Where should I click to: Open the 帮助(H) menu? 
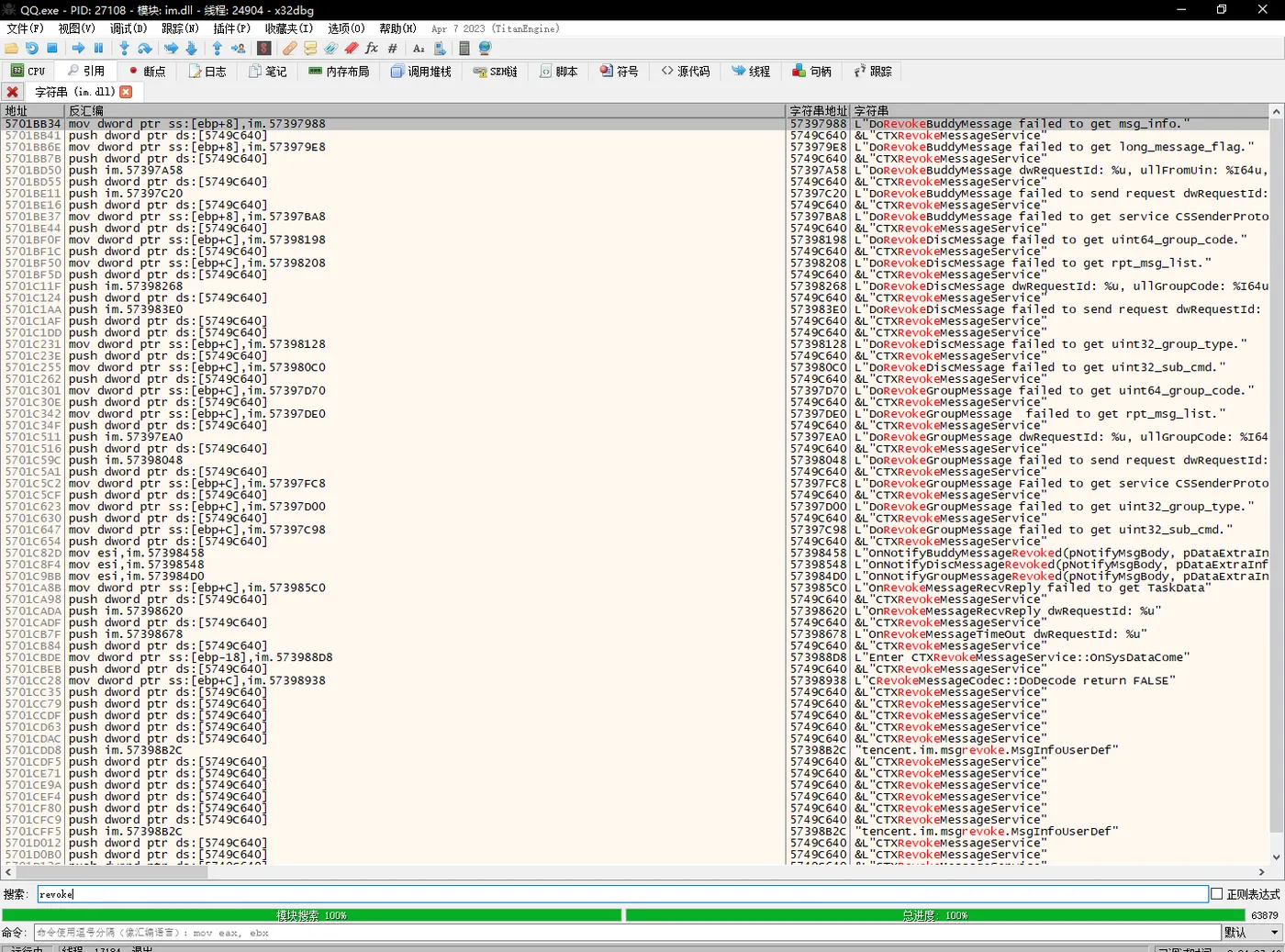click(x=397, y=28)
